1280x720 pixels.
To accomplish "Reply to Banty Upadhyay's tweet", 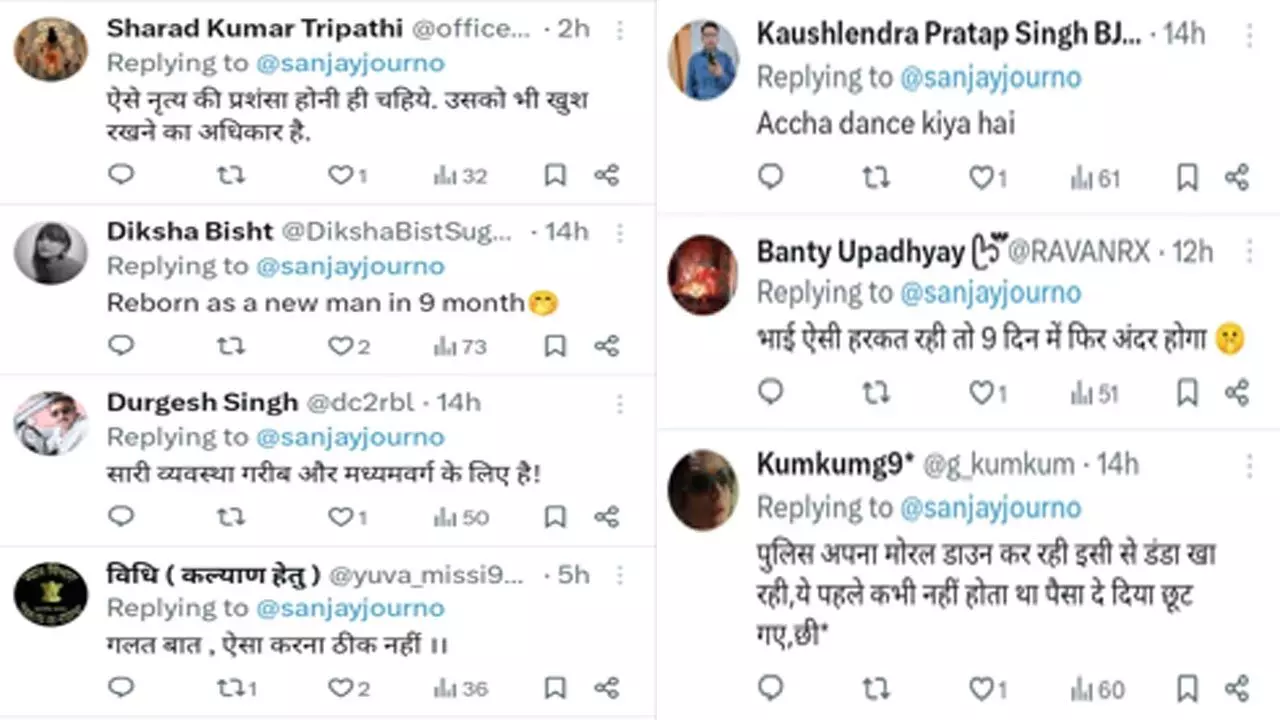I will (x=770, y=392).
